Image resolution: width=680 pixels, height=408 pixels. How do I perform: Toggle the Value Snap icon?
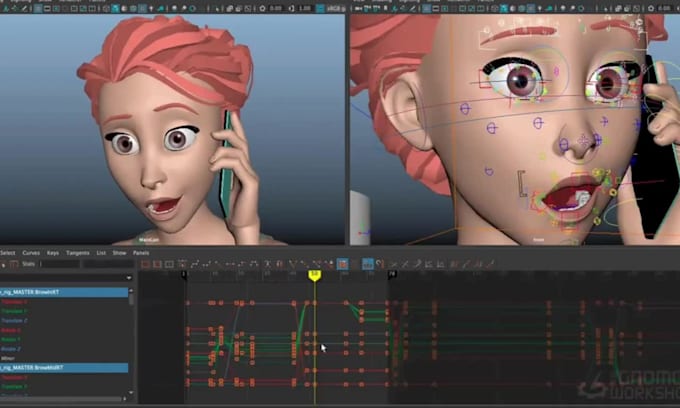tap(380, 264)
